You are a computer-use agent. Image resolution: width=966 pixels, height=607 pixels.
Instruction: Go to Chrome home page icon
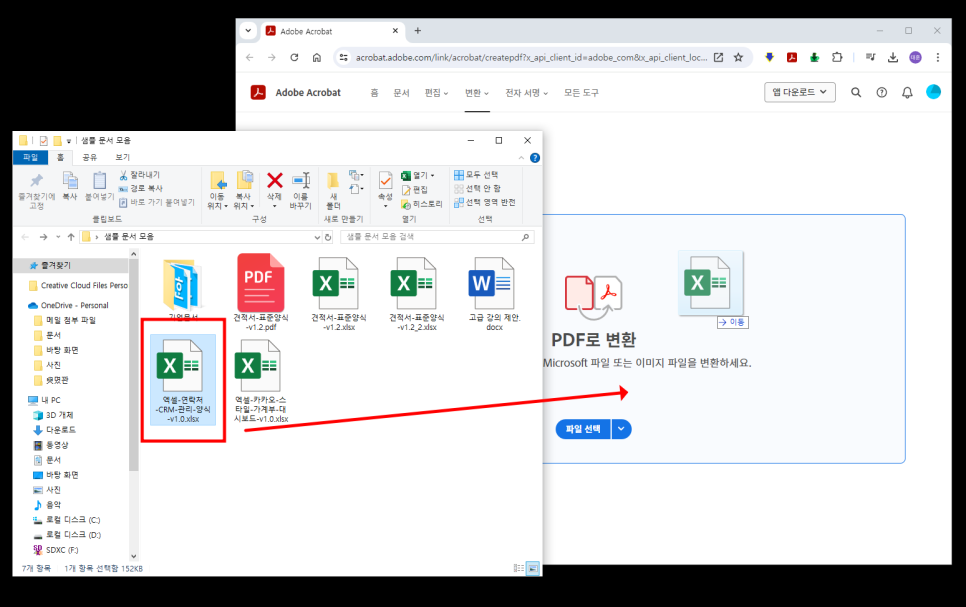click(x=317, y=57)
